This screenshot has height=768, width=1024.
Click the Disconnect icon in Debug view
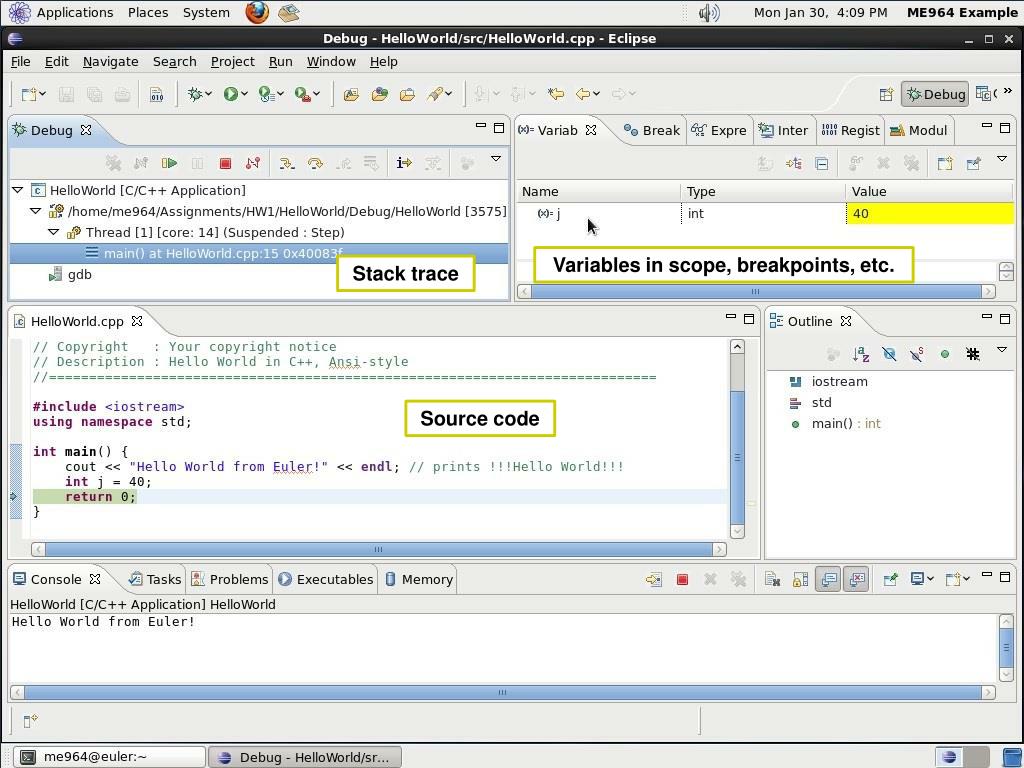pyautogui.click(x=253, y=163)
